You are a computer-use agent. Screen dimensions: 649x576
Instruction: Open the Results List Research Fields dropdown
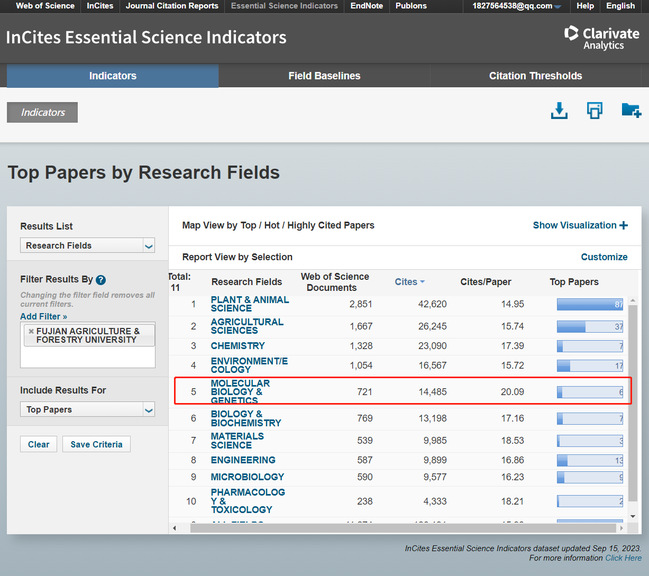coord(88,245)
